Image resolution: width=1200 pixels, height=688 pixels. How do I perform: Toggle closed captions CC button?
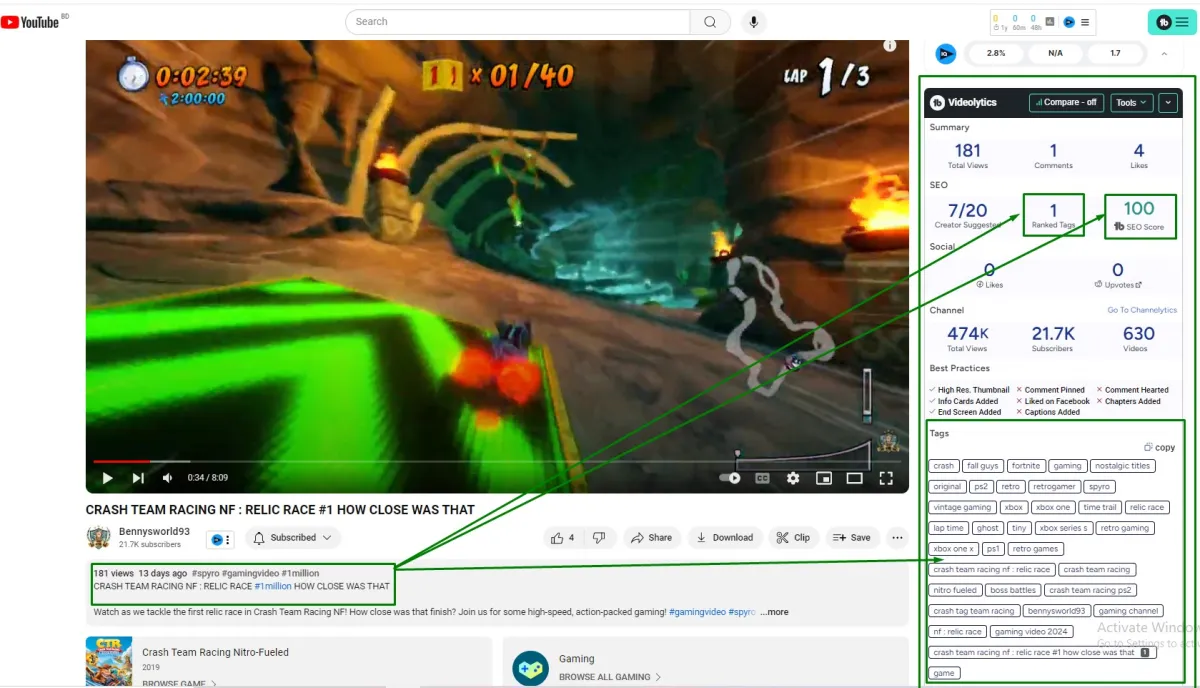pyautogui.click(x=762, y=479)
